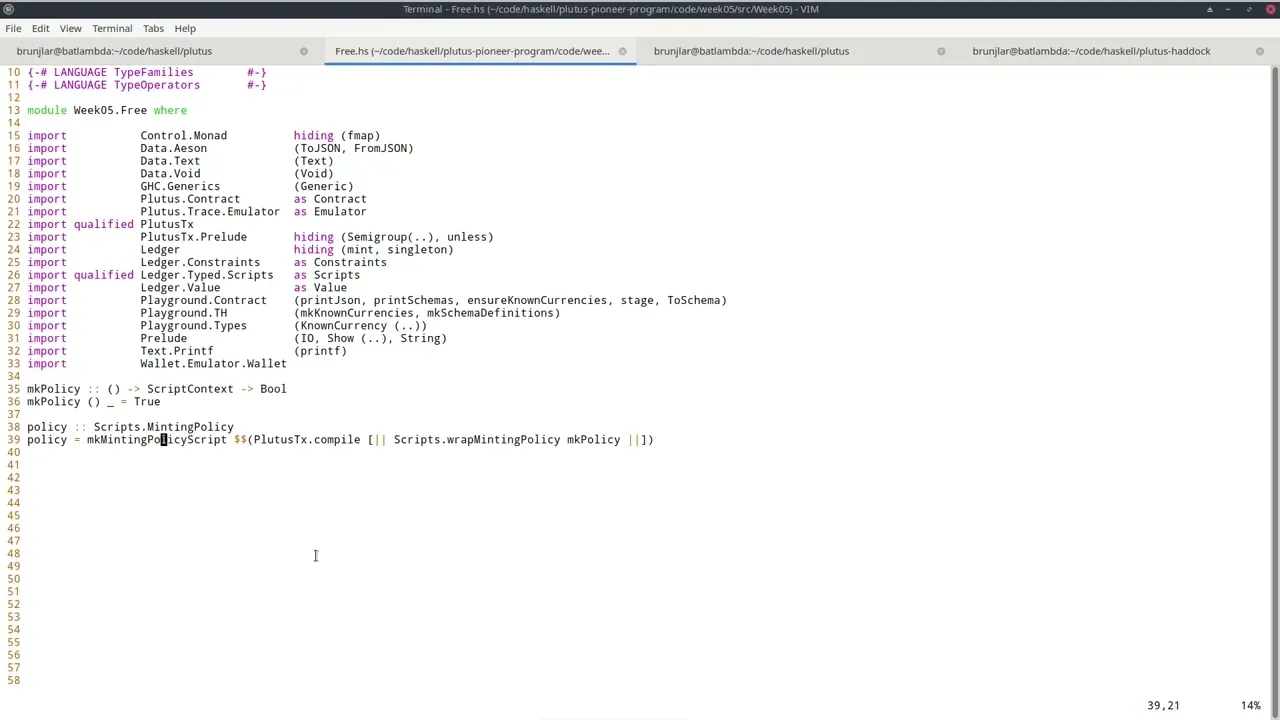Screen dimensions: 1280x720
Task: Close the leftmost plutus terminal tab
Action: (x=304, y=51)
